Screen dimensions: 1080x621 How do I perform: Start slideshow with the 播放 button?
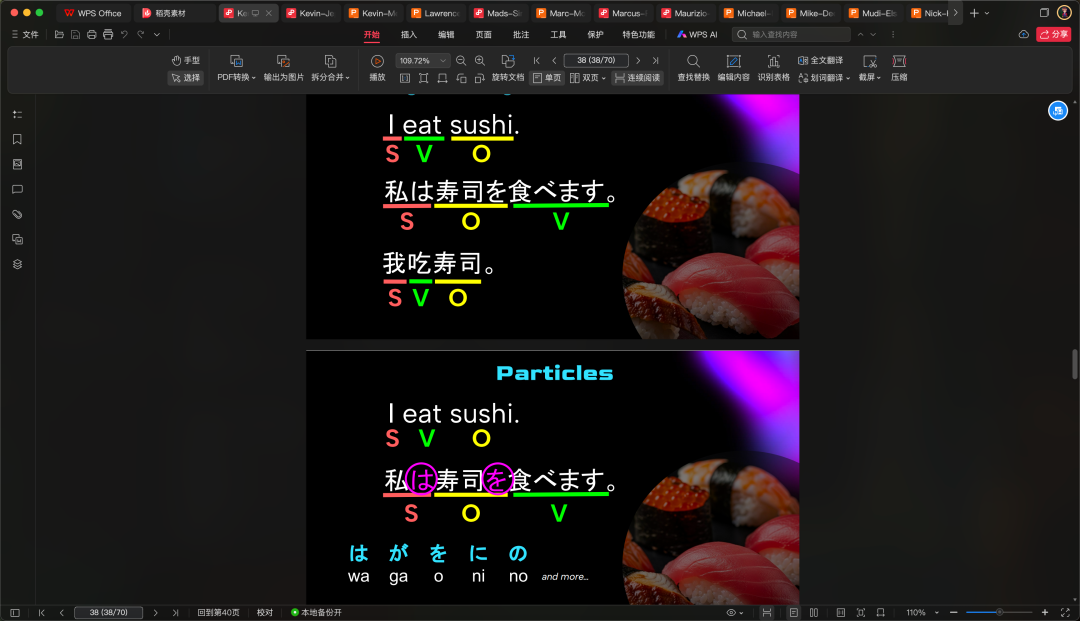[x=377, y=68]
